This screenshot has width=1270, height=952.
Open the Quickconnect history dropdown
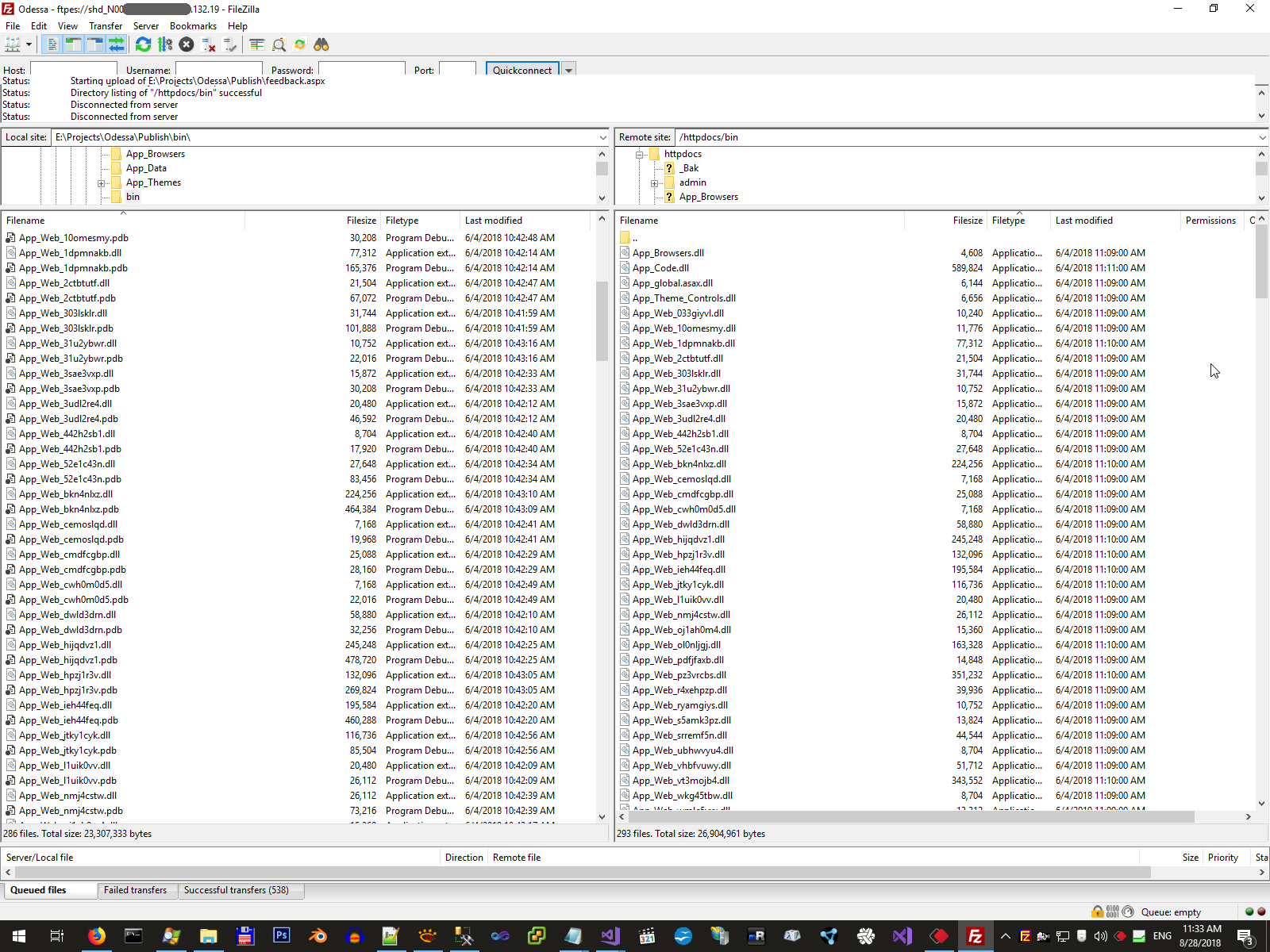568,70
